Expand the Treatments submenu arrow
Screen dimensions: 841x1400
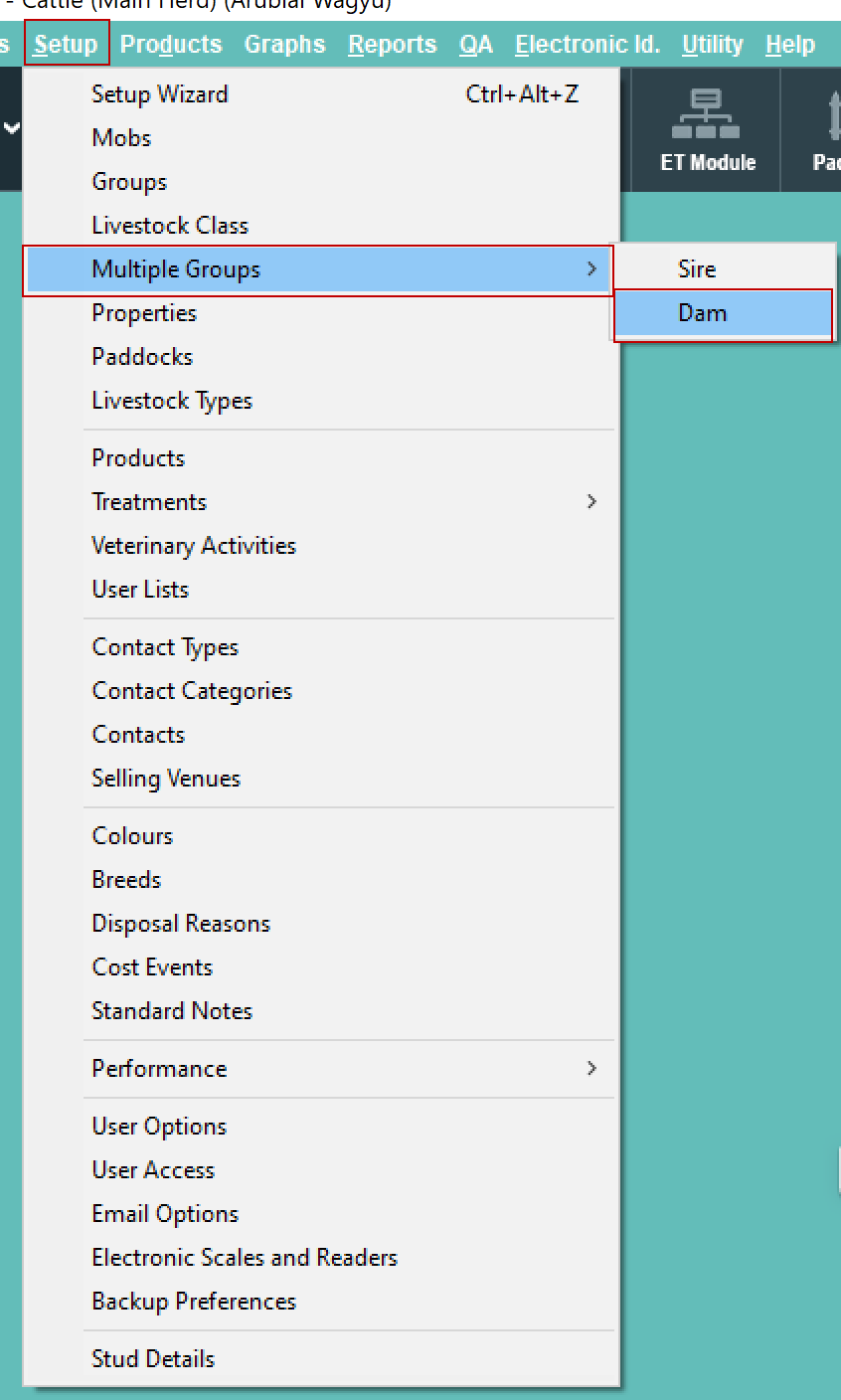[591, 501]
